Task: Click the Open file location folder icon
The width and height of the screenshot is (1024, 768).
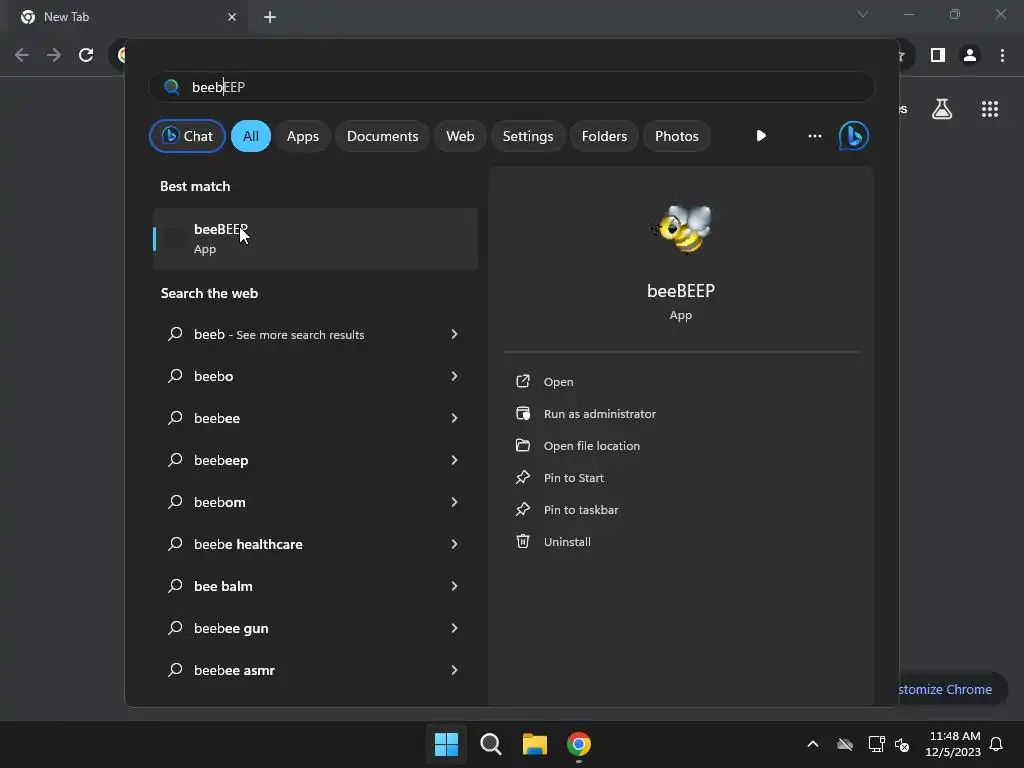Action: coord(523,445)
